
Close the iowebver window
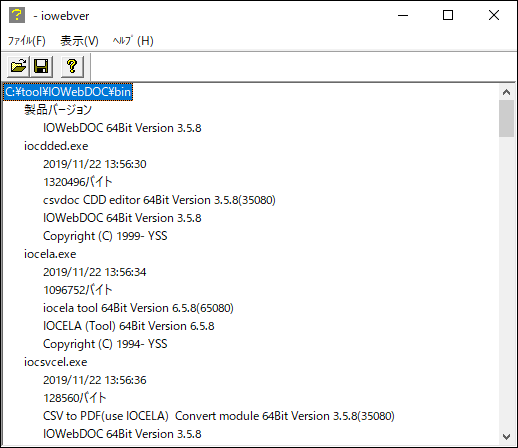tap(494, 15)
